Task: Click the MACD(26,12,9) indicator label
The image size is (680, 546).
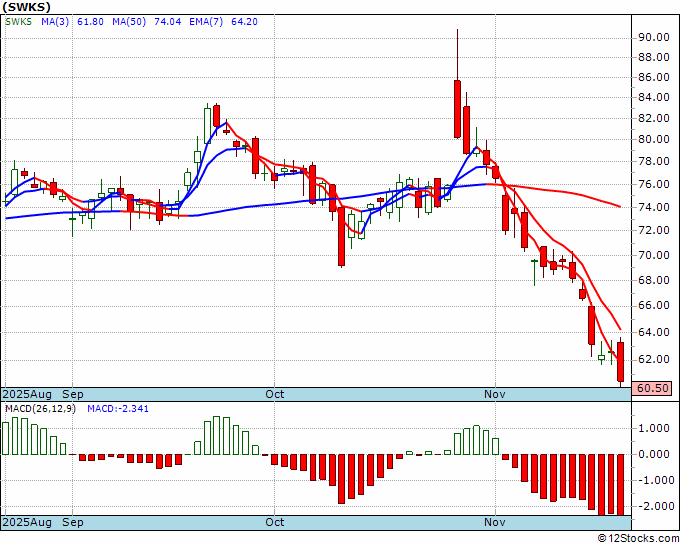Action: click(x=40, y=409)
